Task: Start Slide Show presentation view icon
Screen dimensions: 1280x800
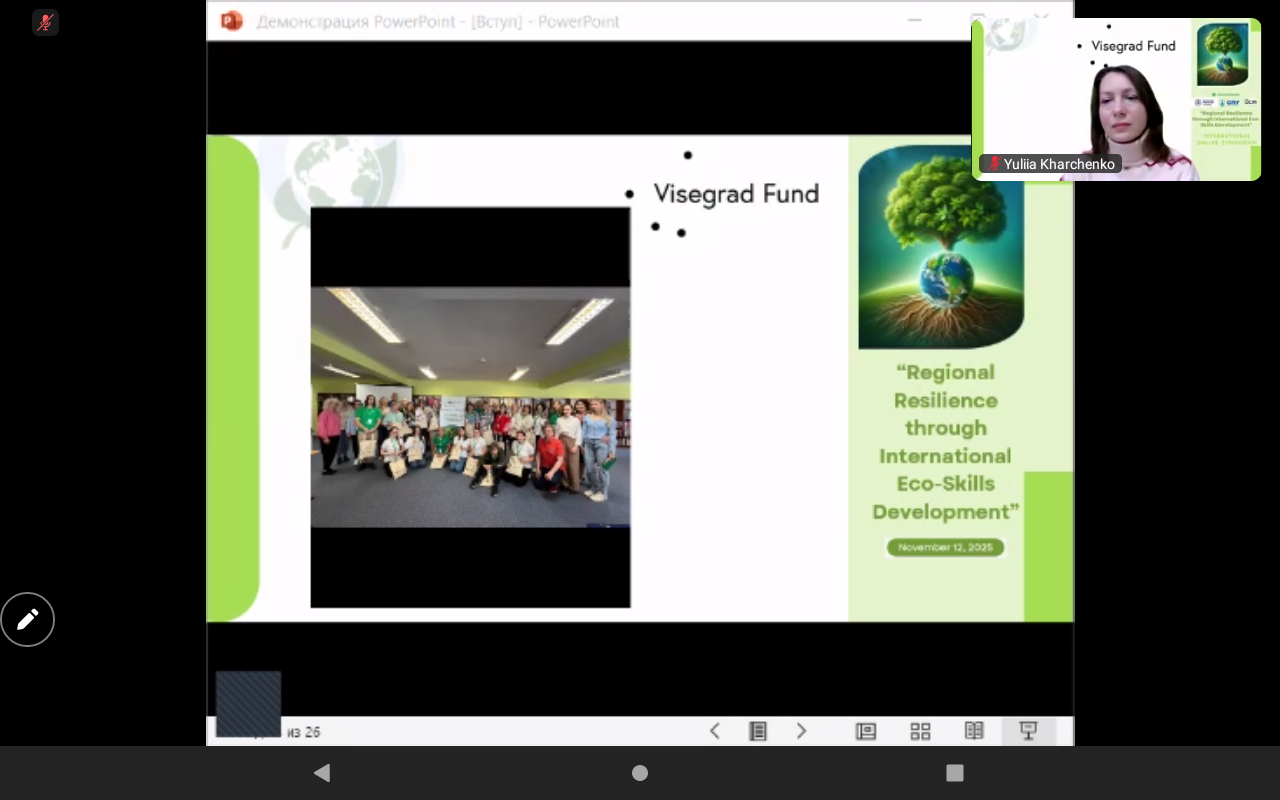Action: pos(1028,731)
